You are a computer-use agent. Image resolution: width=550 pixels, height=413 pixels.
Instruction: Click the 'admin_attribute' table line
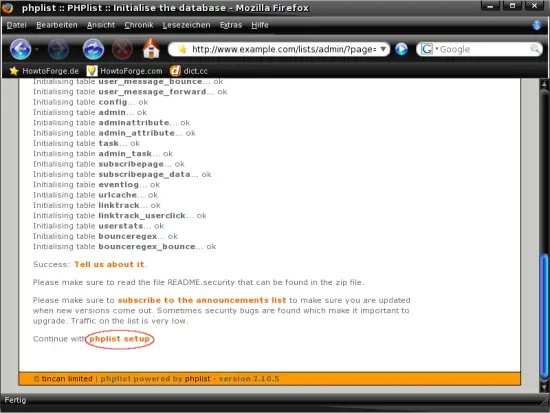tap(114, 133)
